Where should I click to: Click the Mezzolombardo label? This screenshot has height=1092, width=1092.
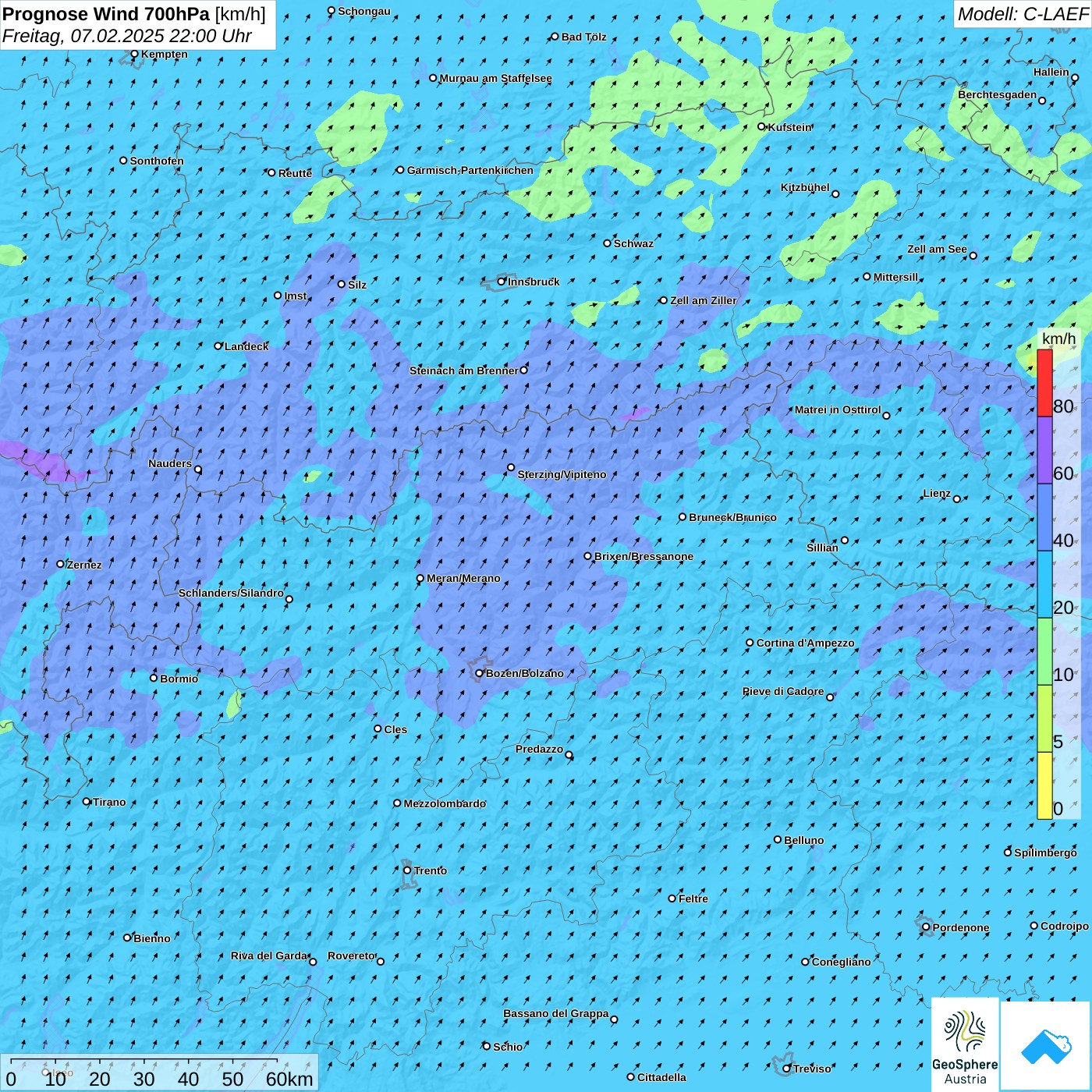[445, 803]
